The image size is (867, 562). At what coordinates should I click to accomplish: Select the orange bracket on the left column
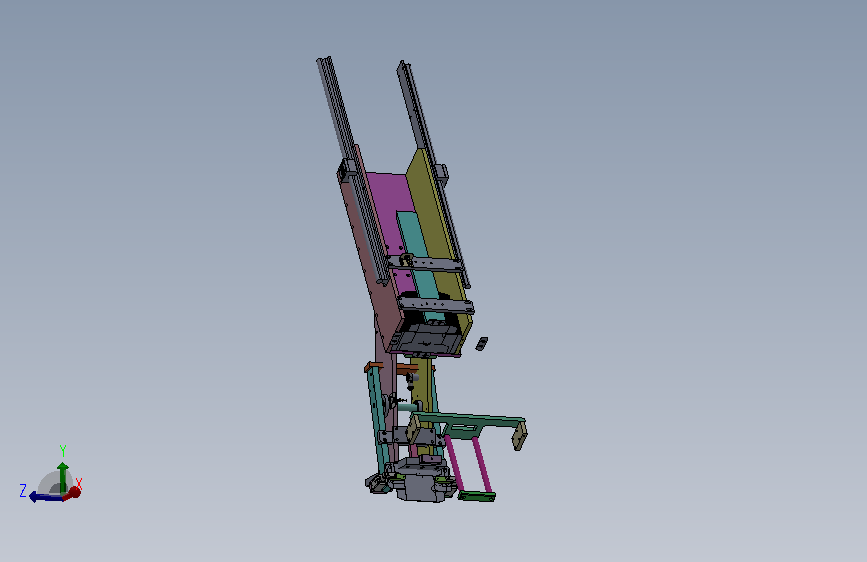(374, 367)
